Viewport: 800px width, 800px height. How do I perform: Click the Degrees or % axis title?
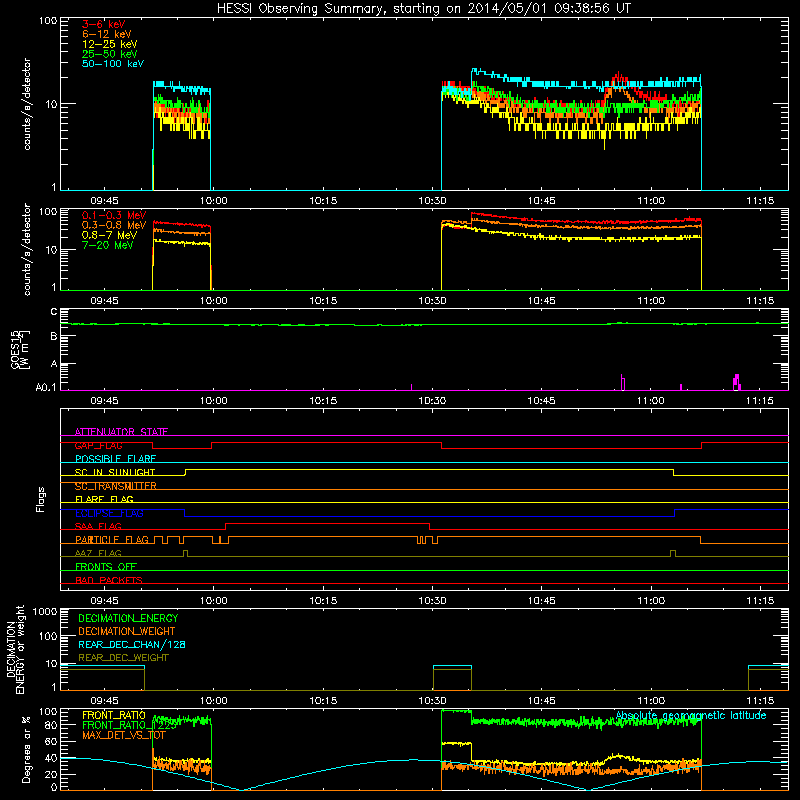pyautogui.click(x=26, y=749)
